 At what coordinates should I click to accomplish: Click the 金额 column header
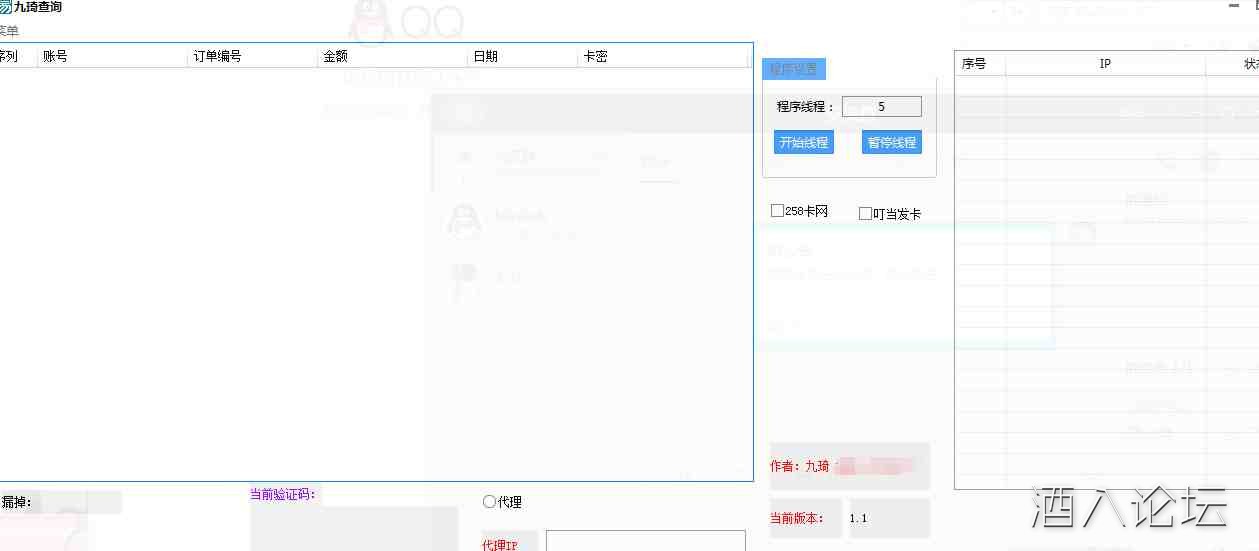(x=393, y=57)
